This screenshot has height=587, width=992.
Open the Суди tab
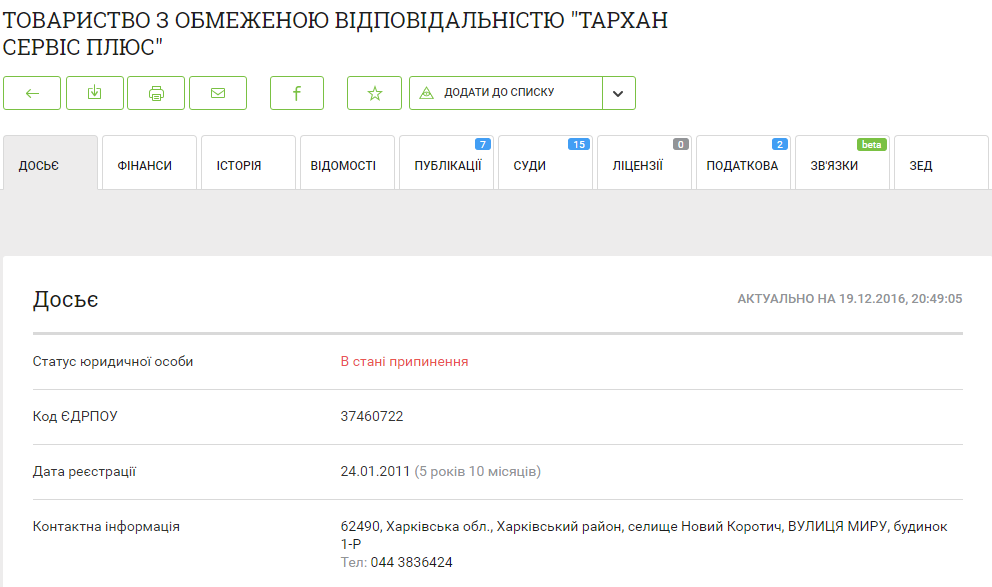[545, 165]
